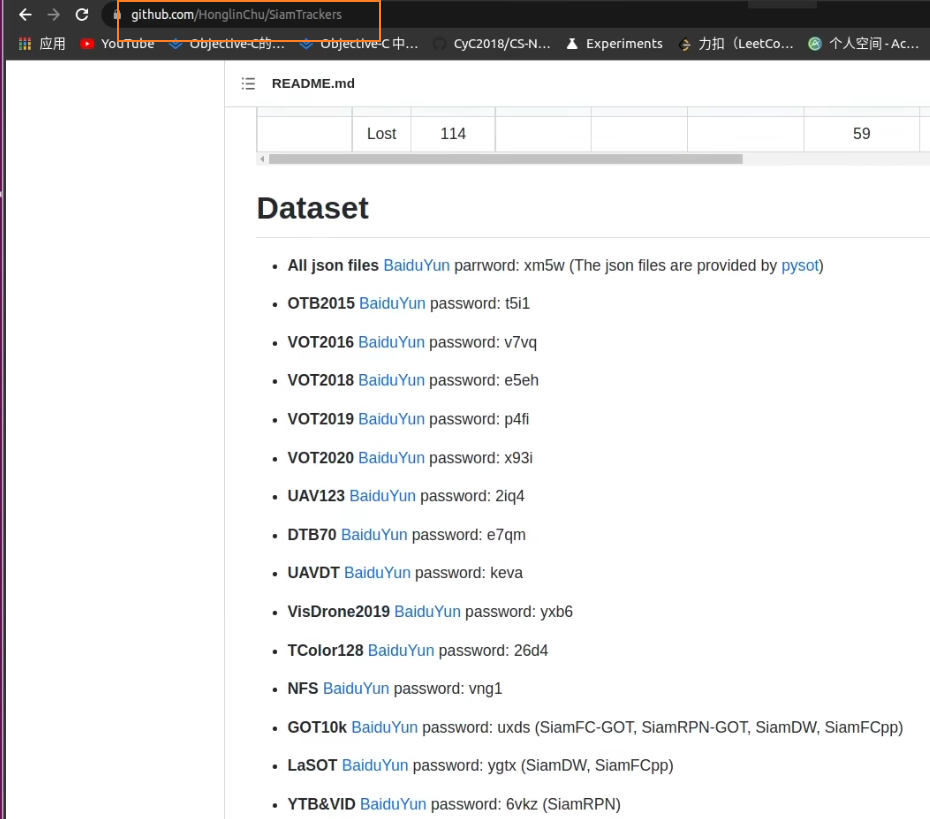
Task: Click the UAV123 password text 2iq4
Action: pyautogui.click(x=510, y=496)
